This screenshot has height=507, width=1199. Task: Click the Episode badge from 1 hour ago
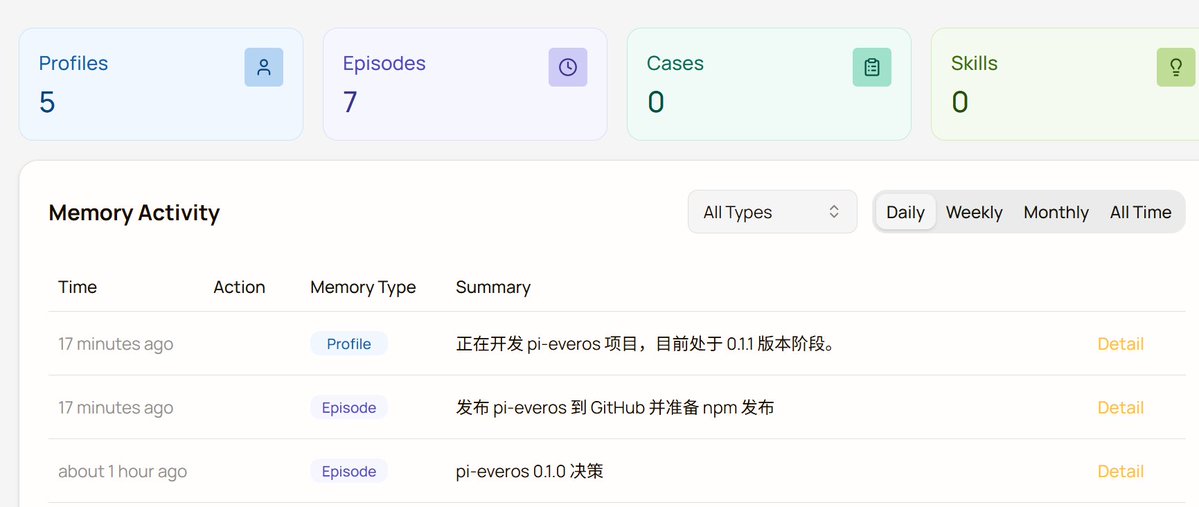pyautogui.click(x=349, y=471)
